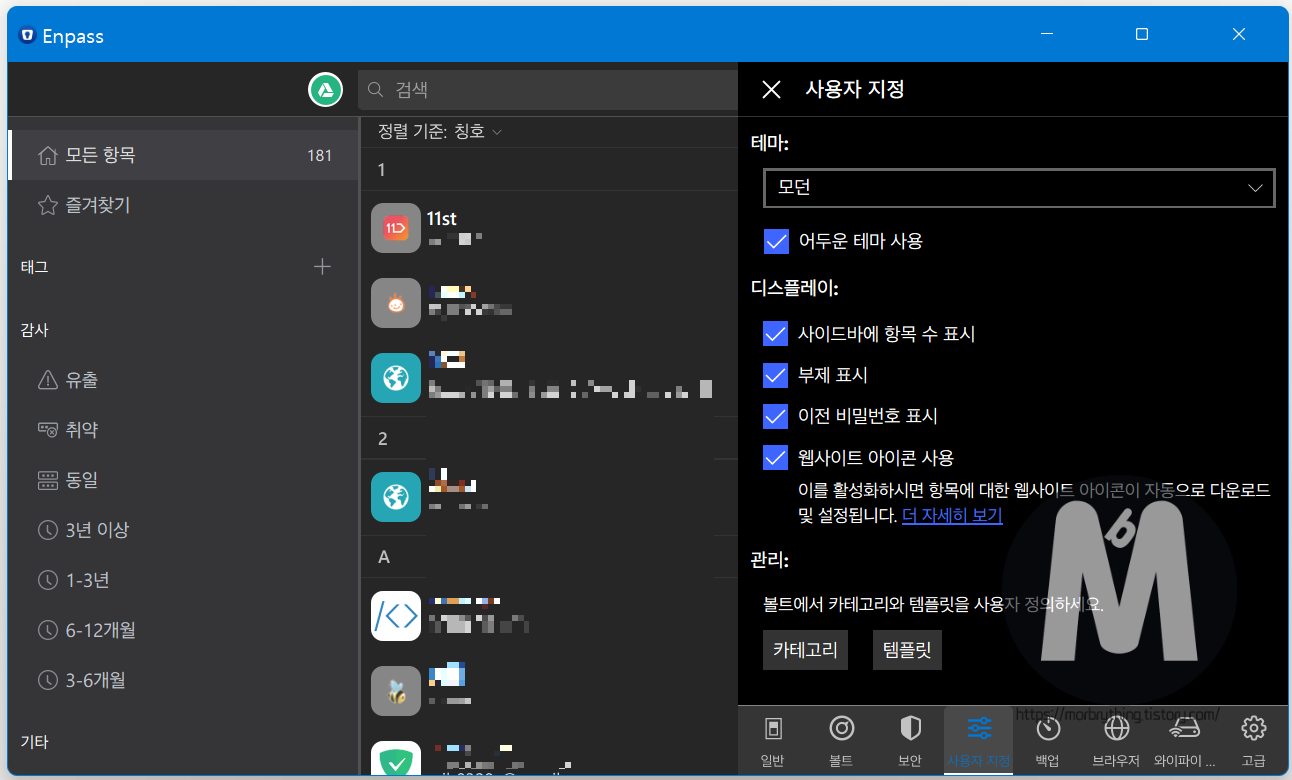Click globe icon of first item under 1
1292x780 pixels.
tap(396, 377)
